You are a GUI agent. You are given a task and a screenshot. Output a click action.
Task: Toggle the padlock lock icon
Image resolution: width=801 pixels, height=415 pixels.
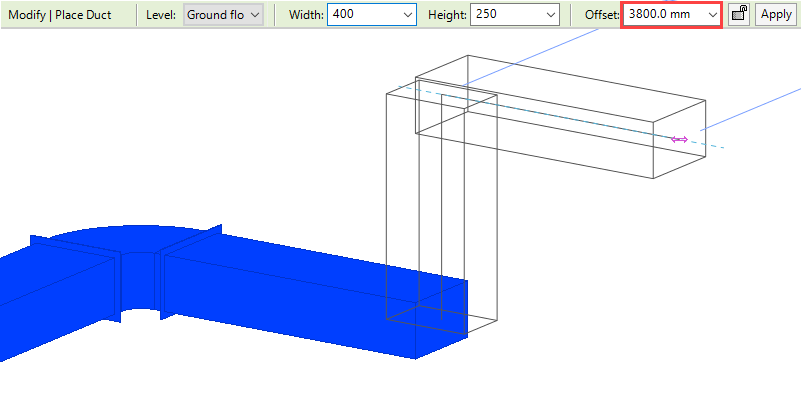click(738, 14)
